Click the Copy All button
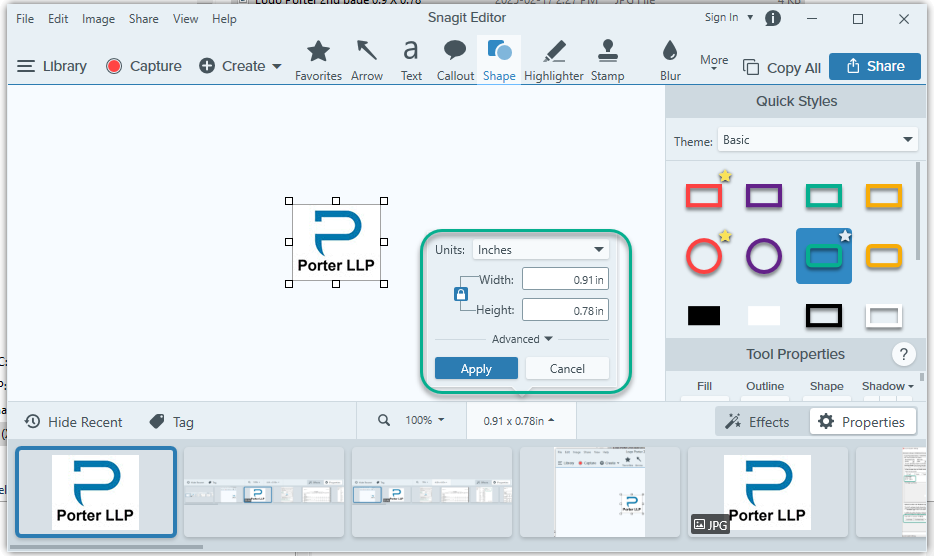This screenshot has height=556, width=934. click(x=782, y=67)
